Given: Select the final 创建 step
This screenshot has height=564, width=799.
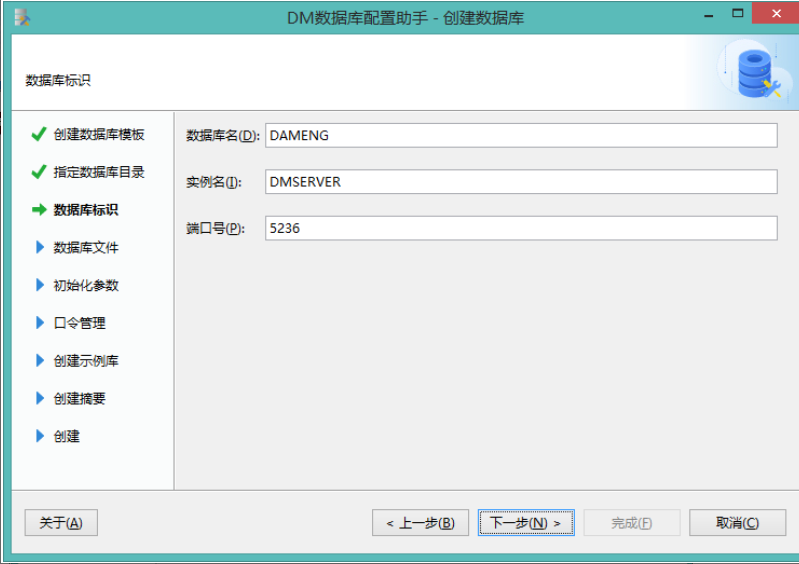Looking at the screenshot, I should coord(67,436).
